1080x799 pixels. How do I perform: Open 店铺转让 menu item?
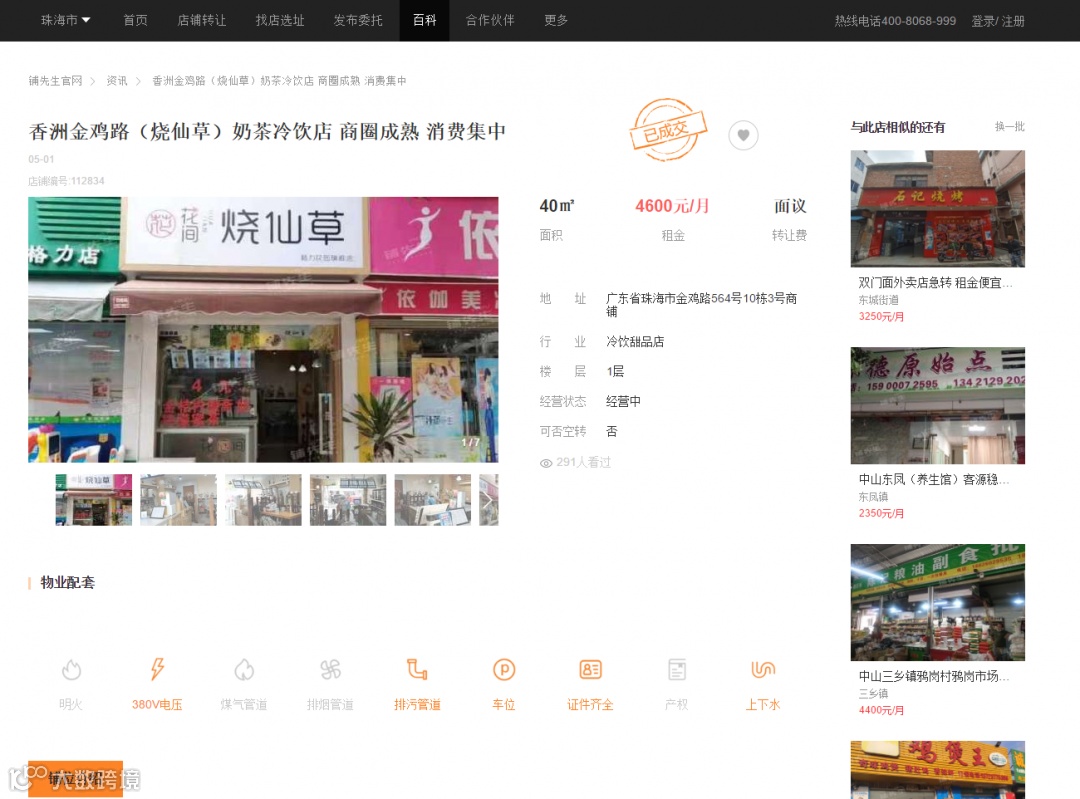[x=201, y=21]
